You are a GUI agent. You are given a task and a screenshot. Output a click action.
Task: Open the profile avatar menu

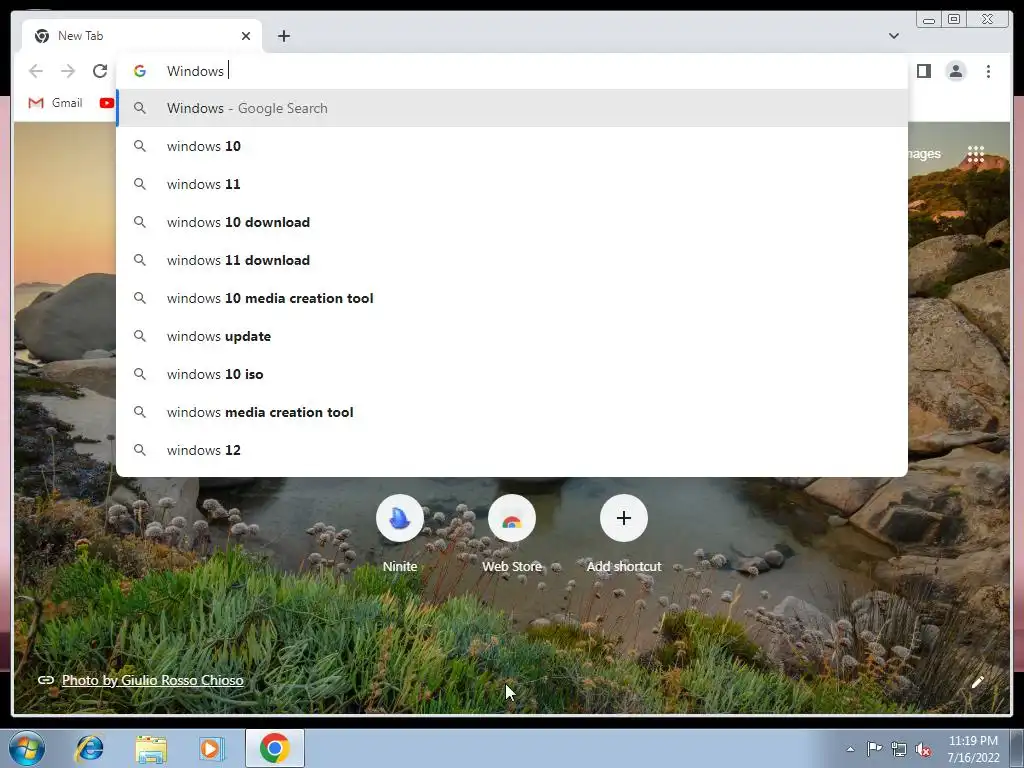pos(956,71)
